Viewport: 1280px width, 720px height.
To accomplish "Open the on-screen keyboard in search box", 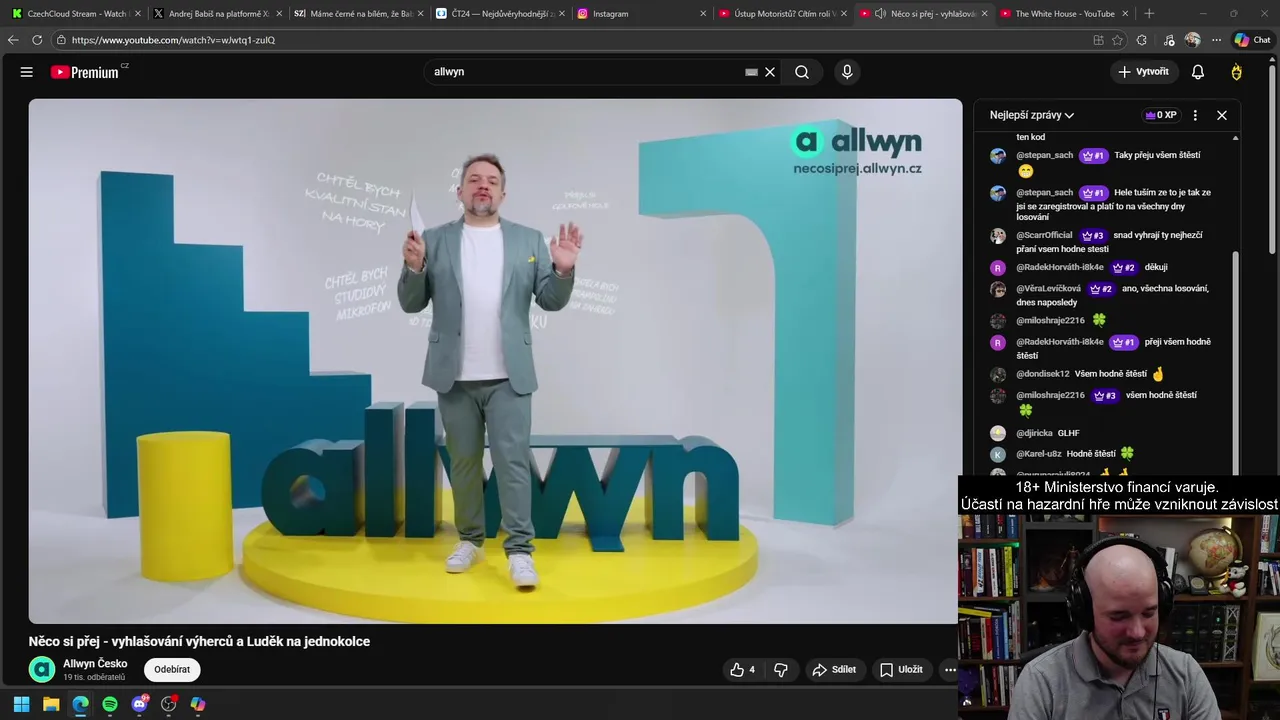I will coord(751,72).
